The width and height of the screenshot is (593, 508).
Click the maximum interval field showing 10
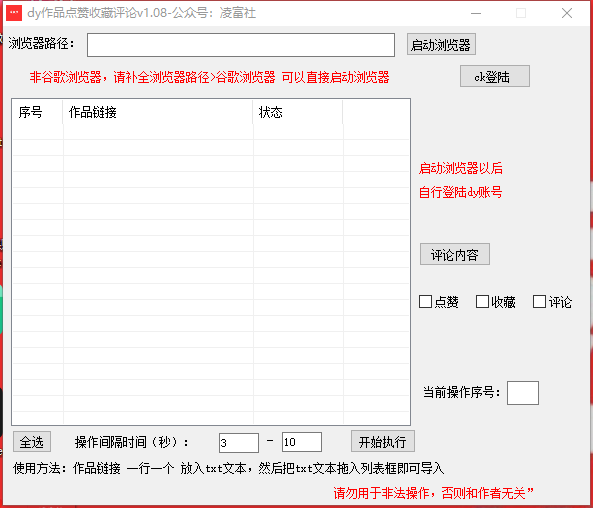tap(302, 442)
